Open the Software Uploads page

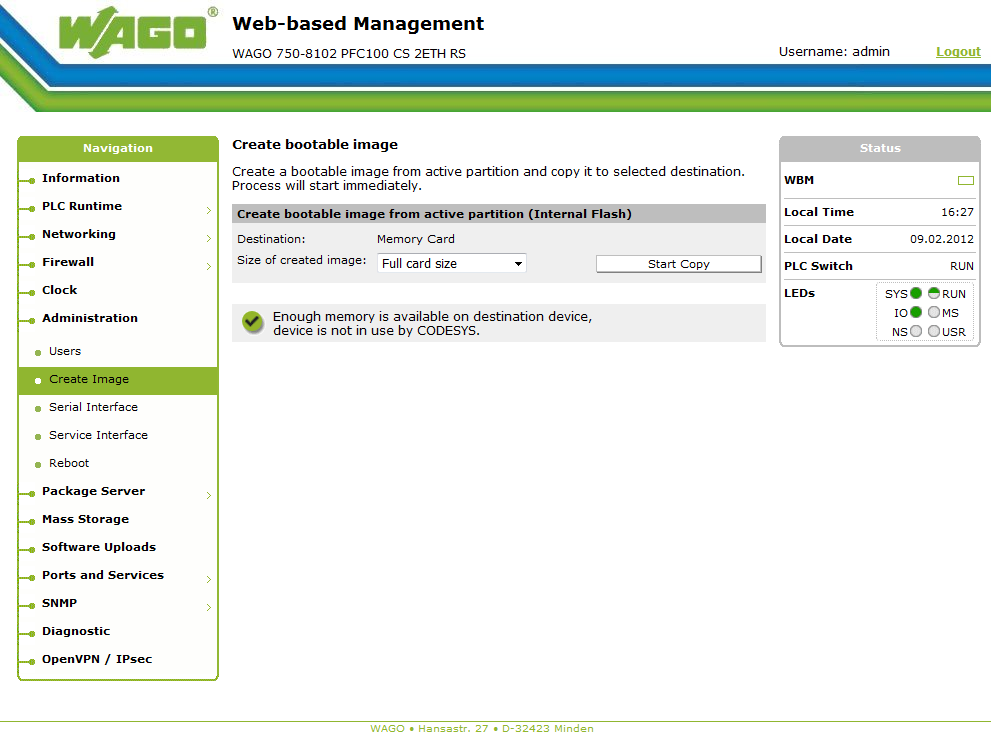coord(99,547)
